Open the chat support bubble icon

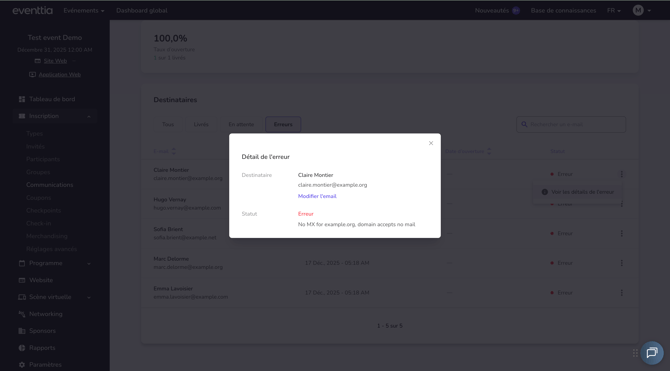click(652, 353)
